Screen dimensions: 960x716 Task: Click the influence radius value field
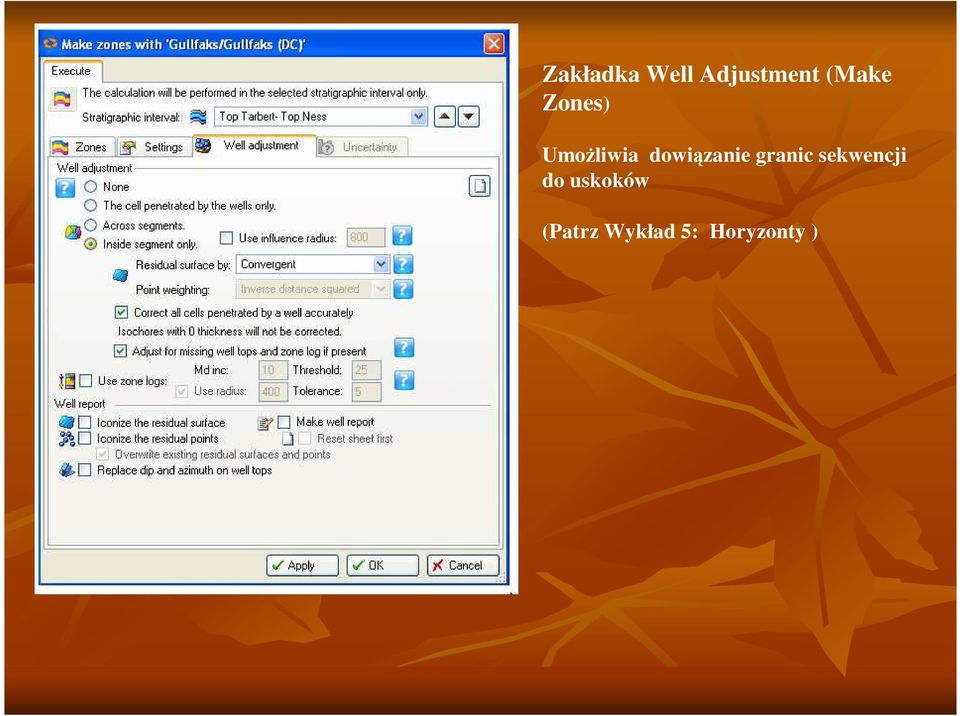(x=366, y=237)
